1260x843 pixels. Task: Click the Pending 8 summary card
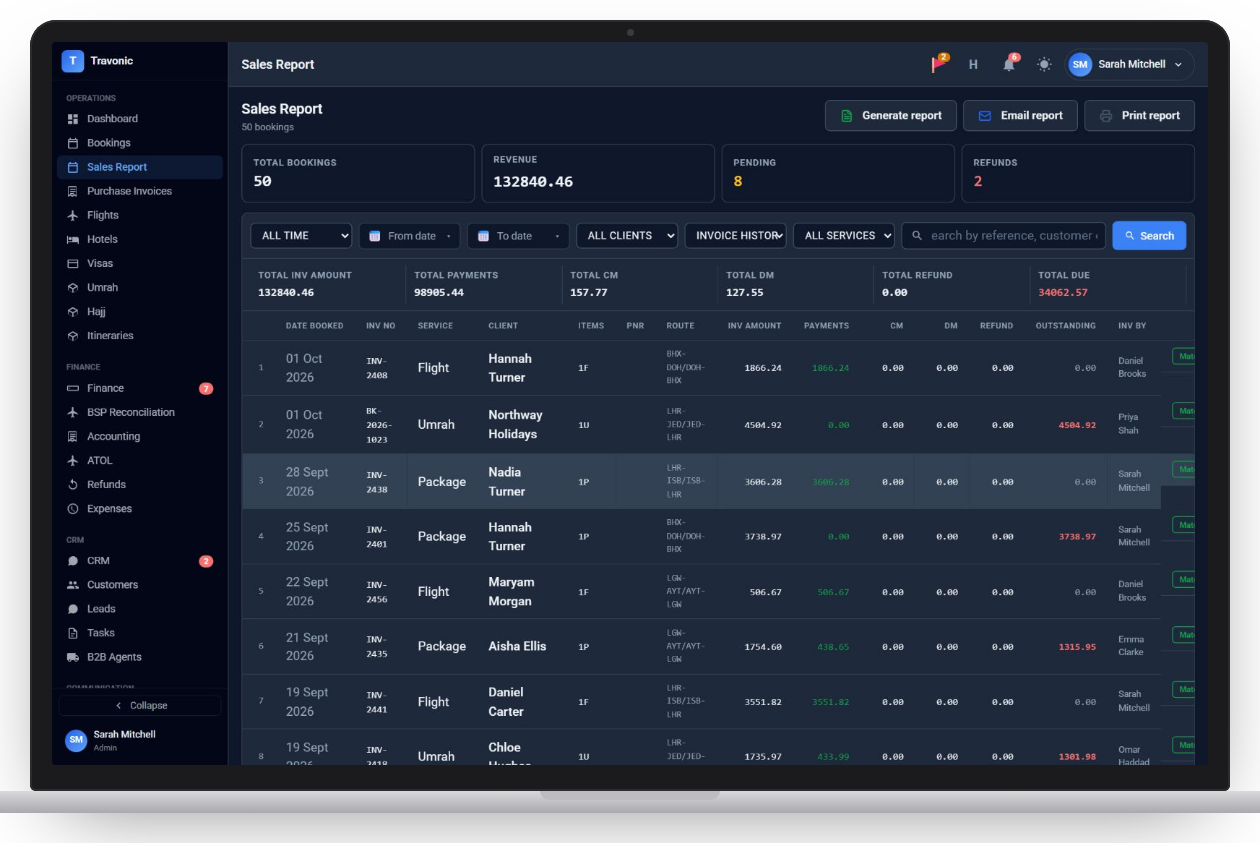point(838,173)
